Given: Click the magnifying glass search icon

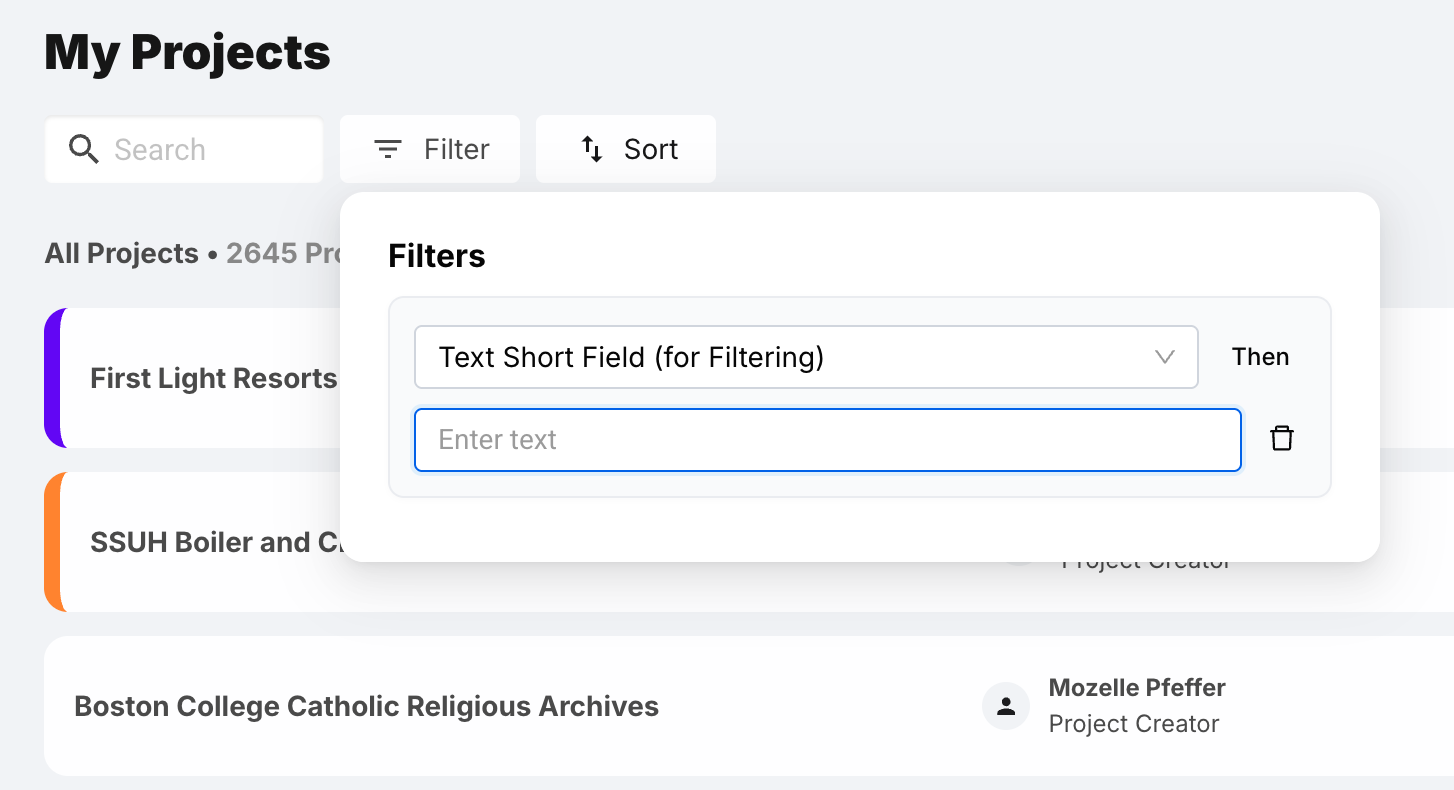Looking at the screenshot, I should [84, 150].
